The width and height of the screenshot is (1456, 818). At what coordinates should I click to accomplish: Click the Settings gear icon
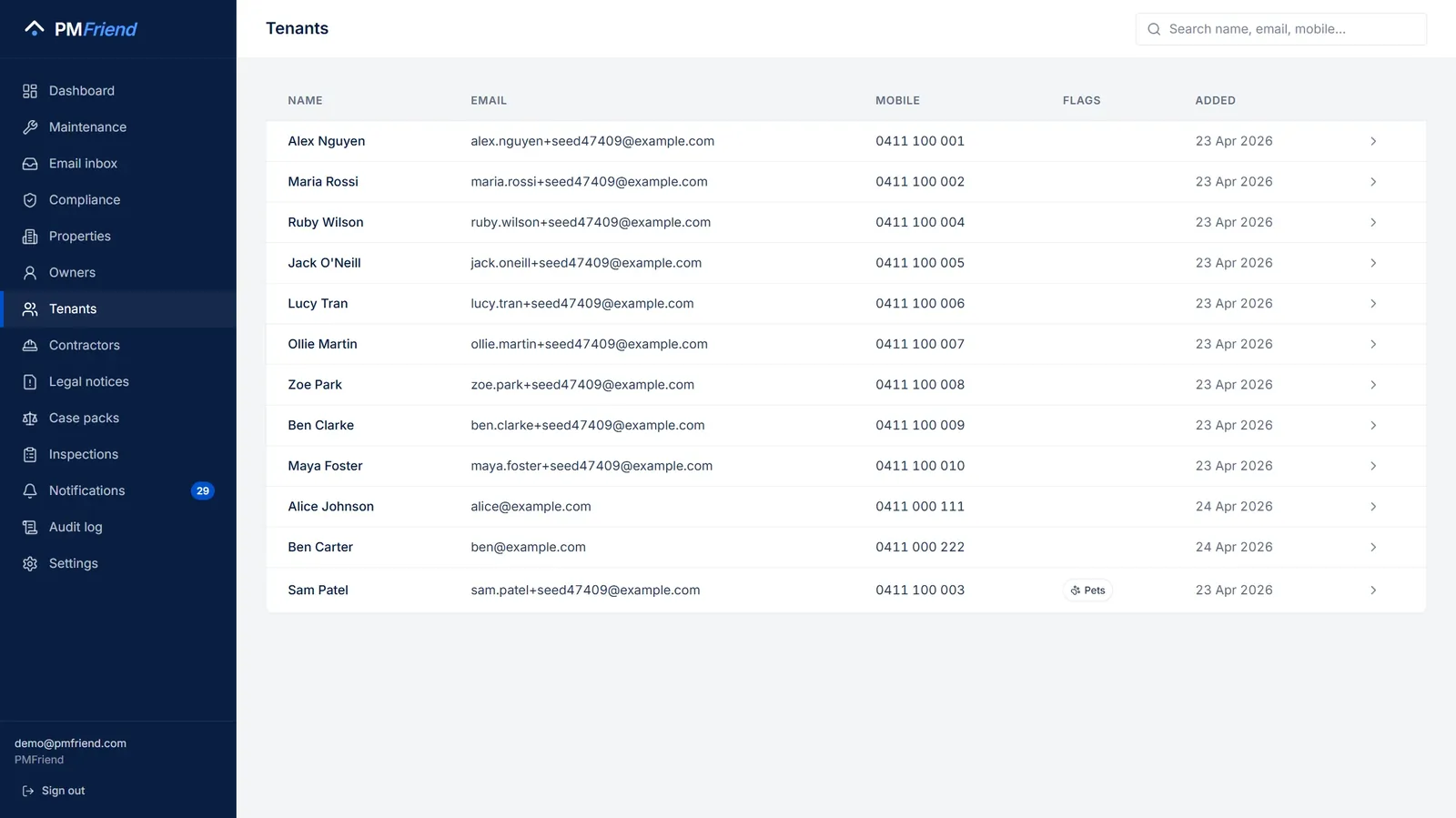(30, 564)
